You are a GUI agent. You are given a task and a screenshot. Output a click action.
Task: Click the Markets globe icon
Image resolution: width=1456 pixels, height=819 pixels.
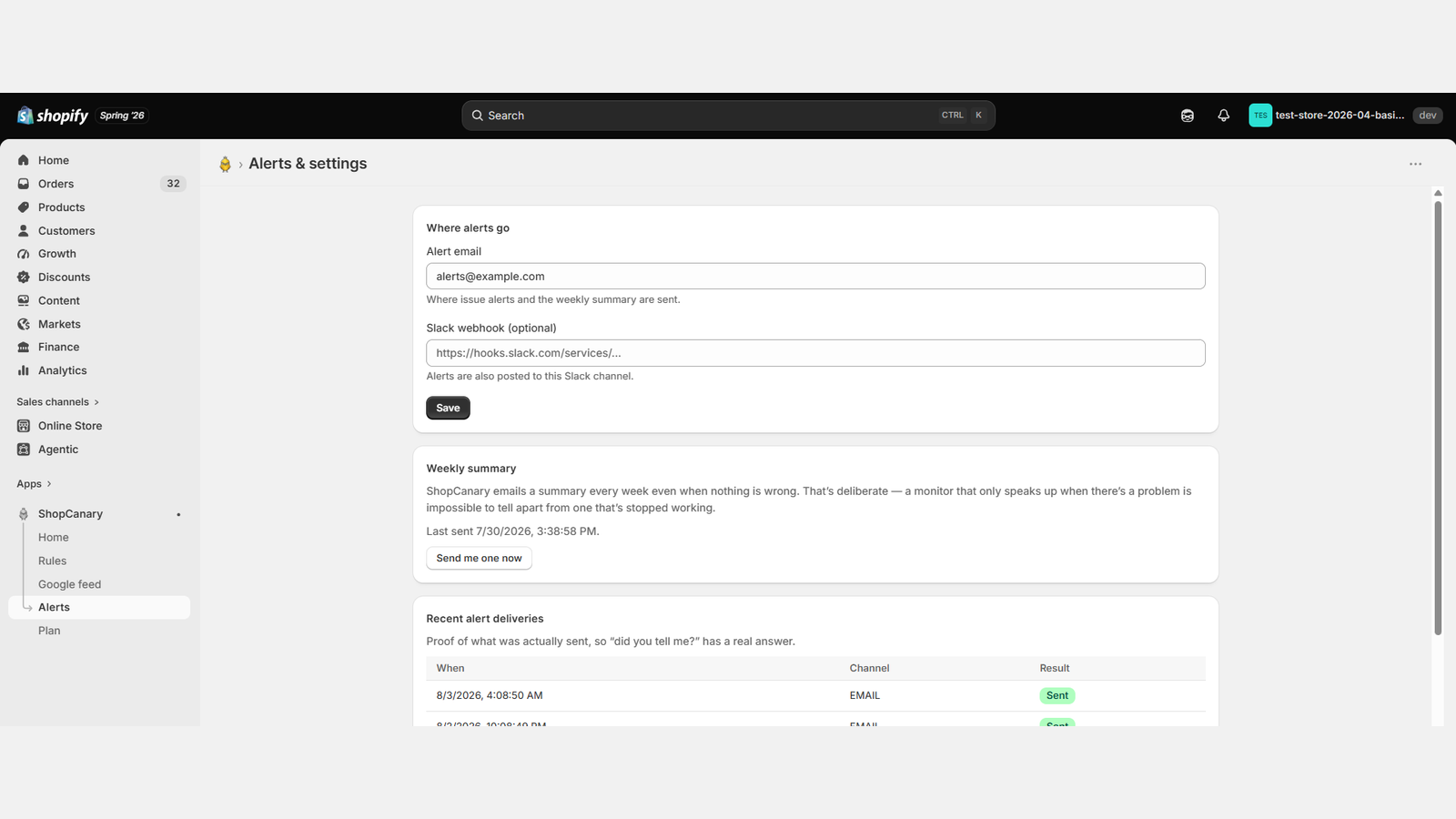click(x=24, y=324)
